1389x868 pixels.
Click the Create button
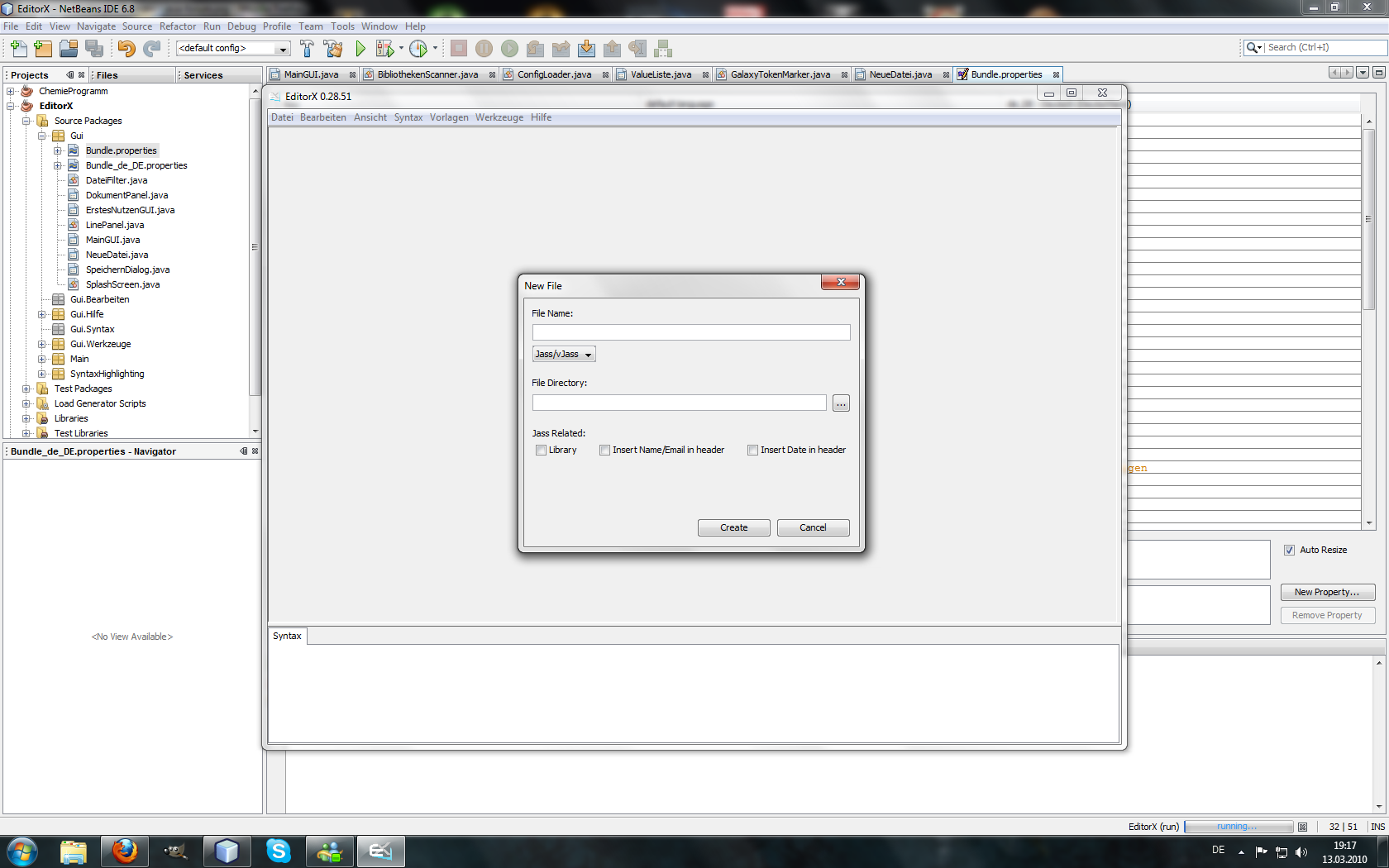734,528
